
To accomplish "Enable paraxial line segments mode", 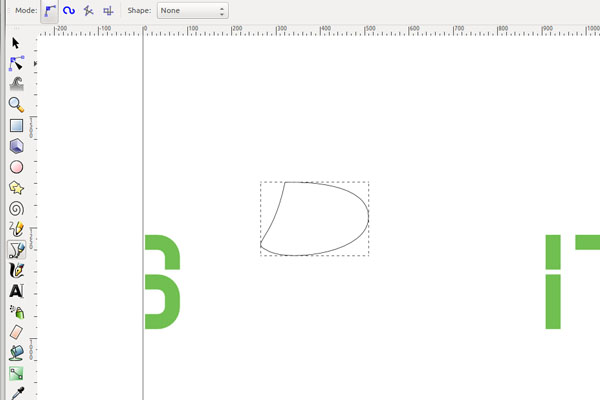I will pyautogui.click(x=108, y=11).
